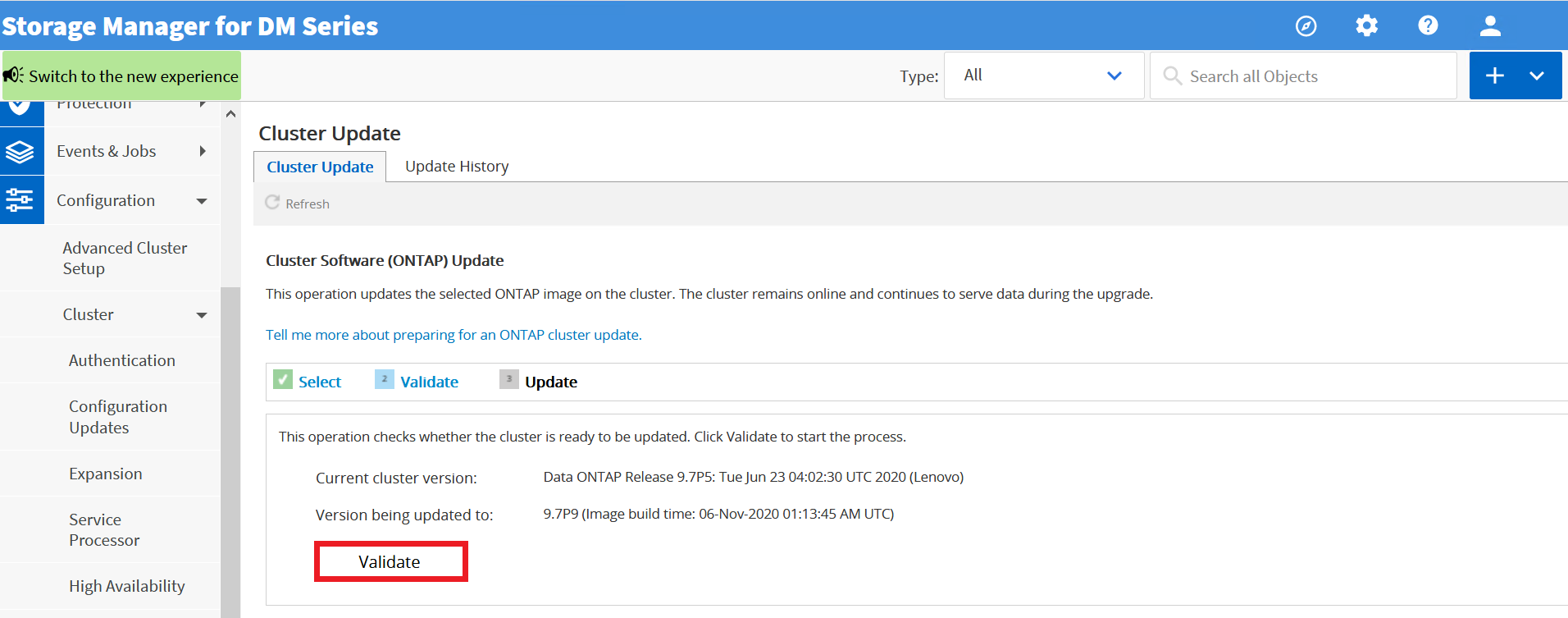Switch to the Cluster Update tab
Image resolution: width=1568 pixels, height=618 pixels.
[320, 167]
